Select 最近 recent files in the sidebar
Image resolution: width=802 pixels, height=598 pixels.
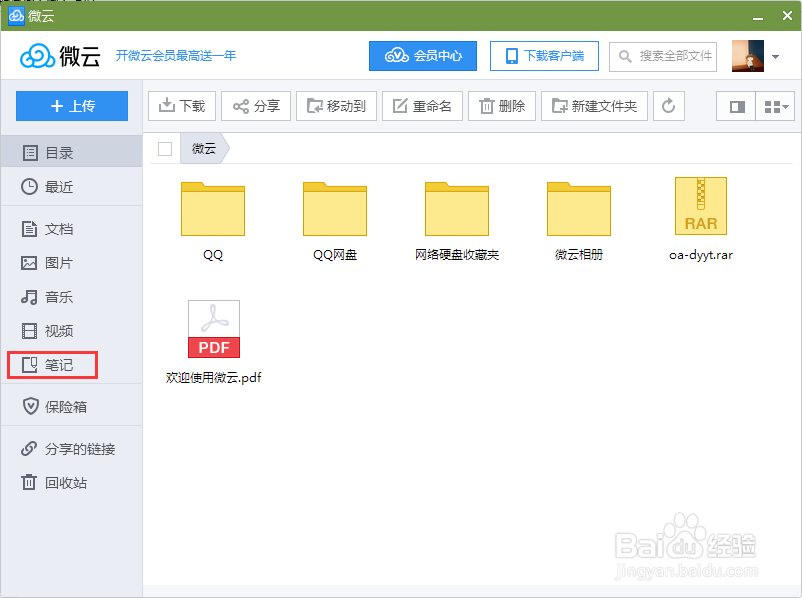[x=72, y=187]
